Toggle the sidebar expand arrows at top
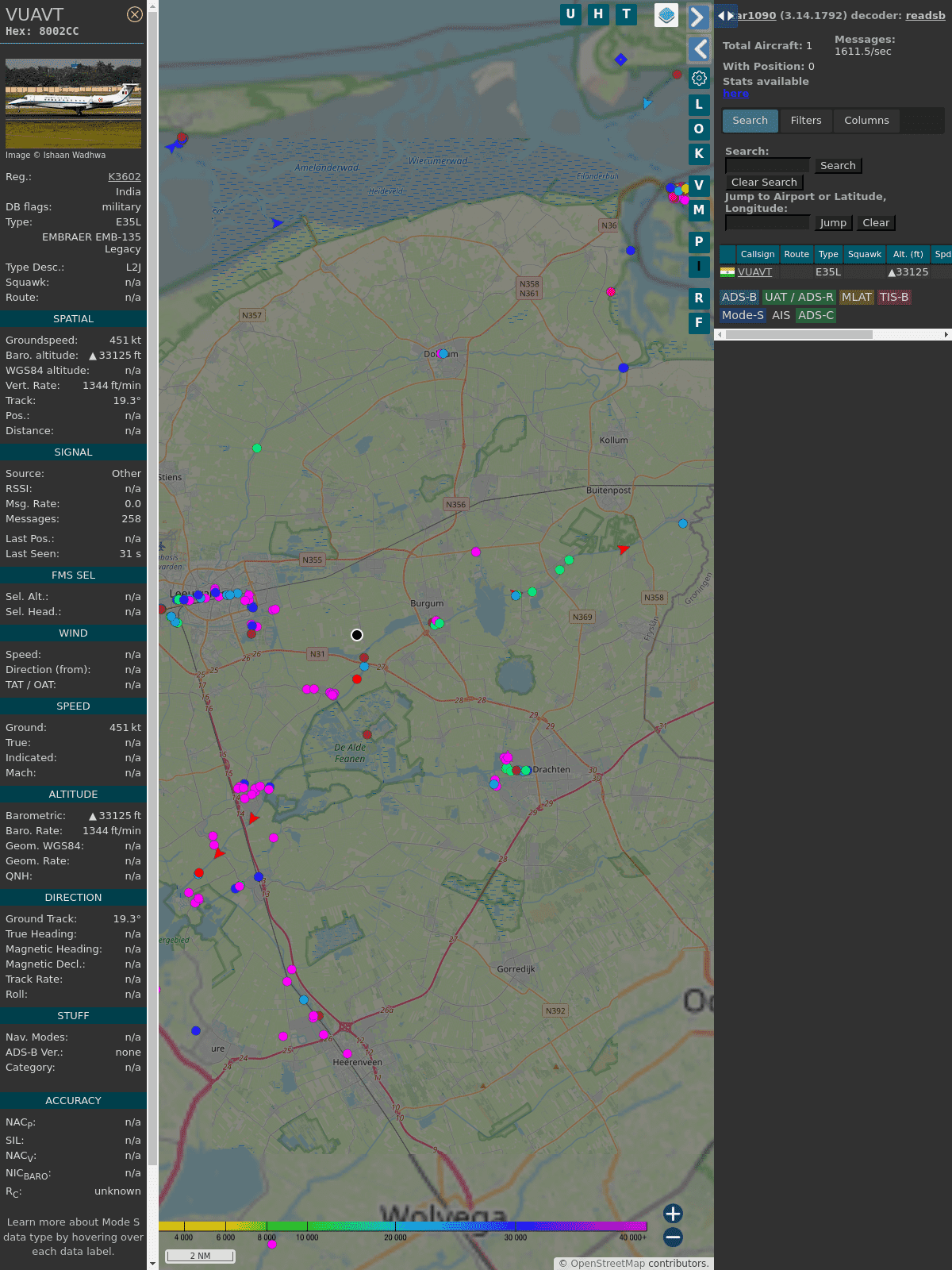This screenshot has width=952, height=1270. click(725, 16)
